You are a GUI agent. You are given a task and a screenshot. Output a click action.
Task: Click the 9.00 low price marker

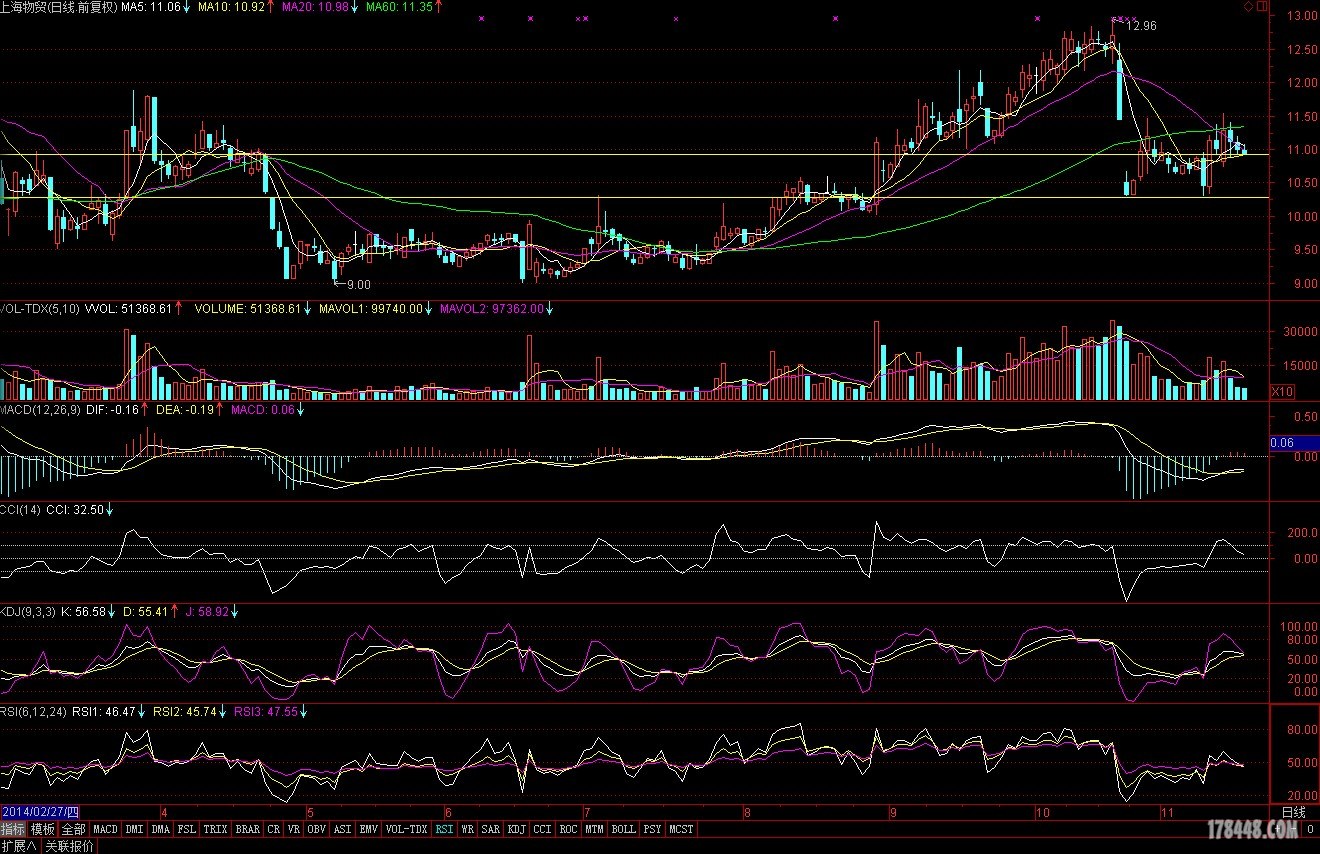358,285
